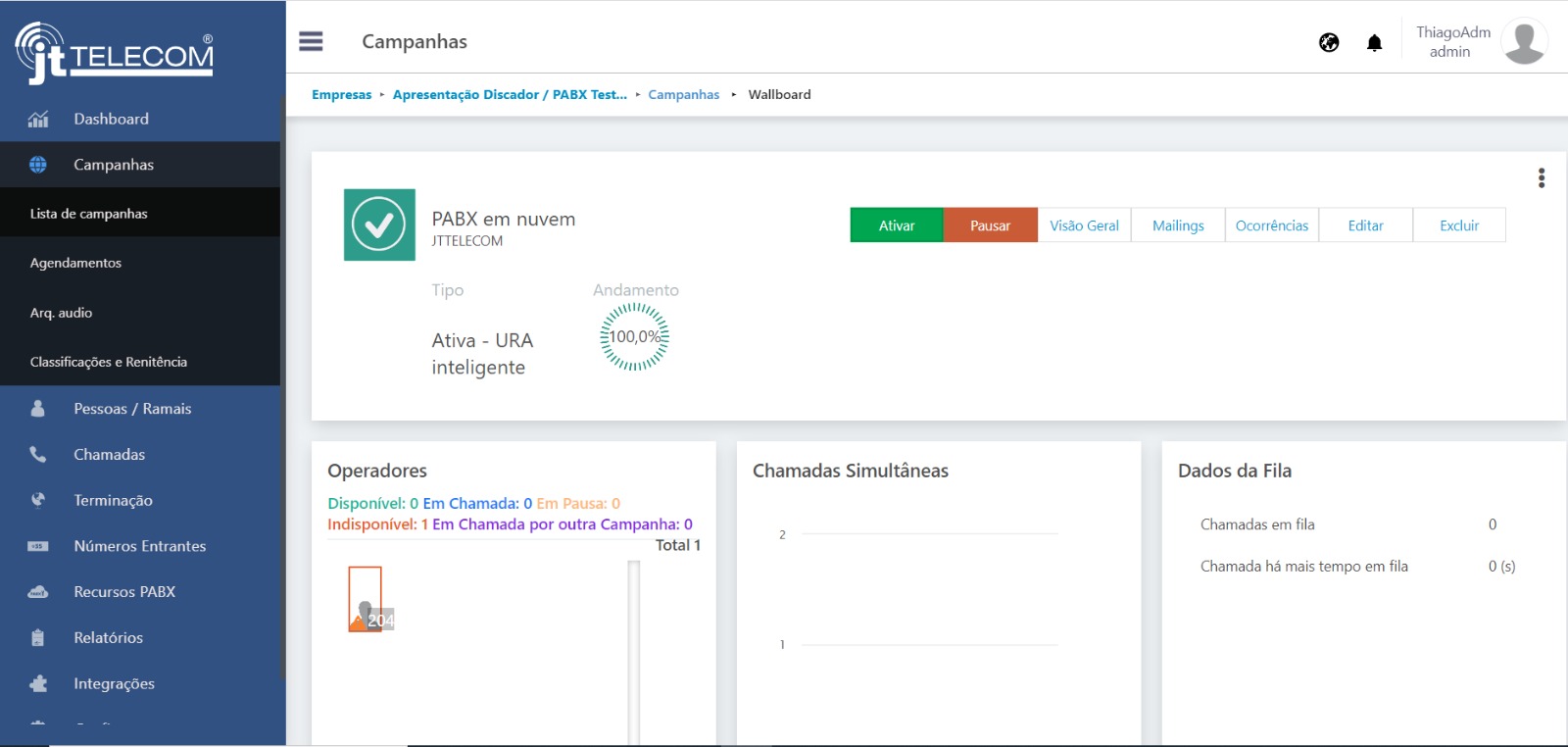Open Ocorrências button
The width and height of the screenshot is (1568, 747).
1272,224
